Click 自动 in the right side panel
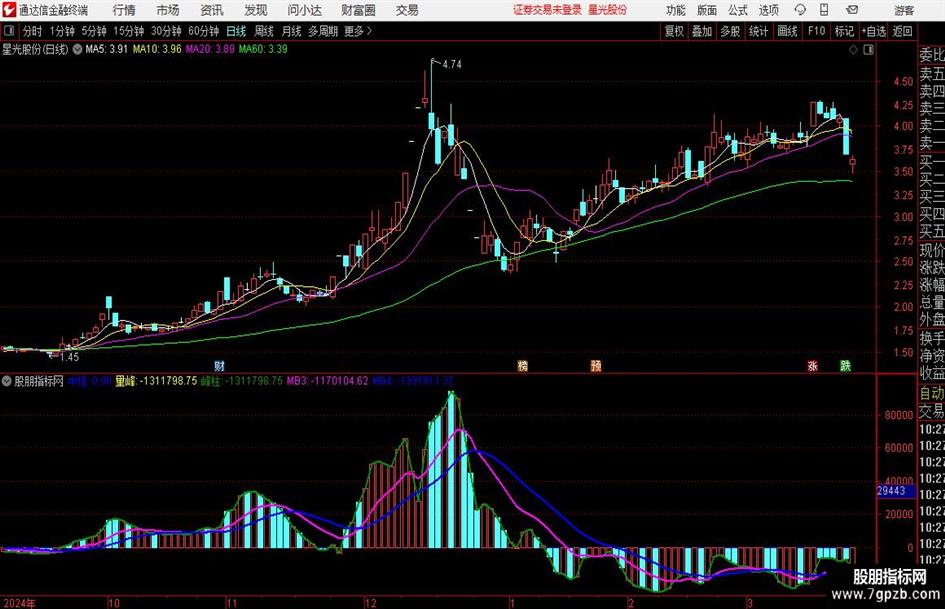The image size is (945, 609). click(932, 393)
